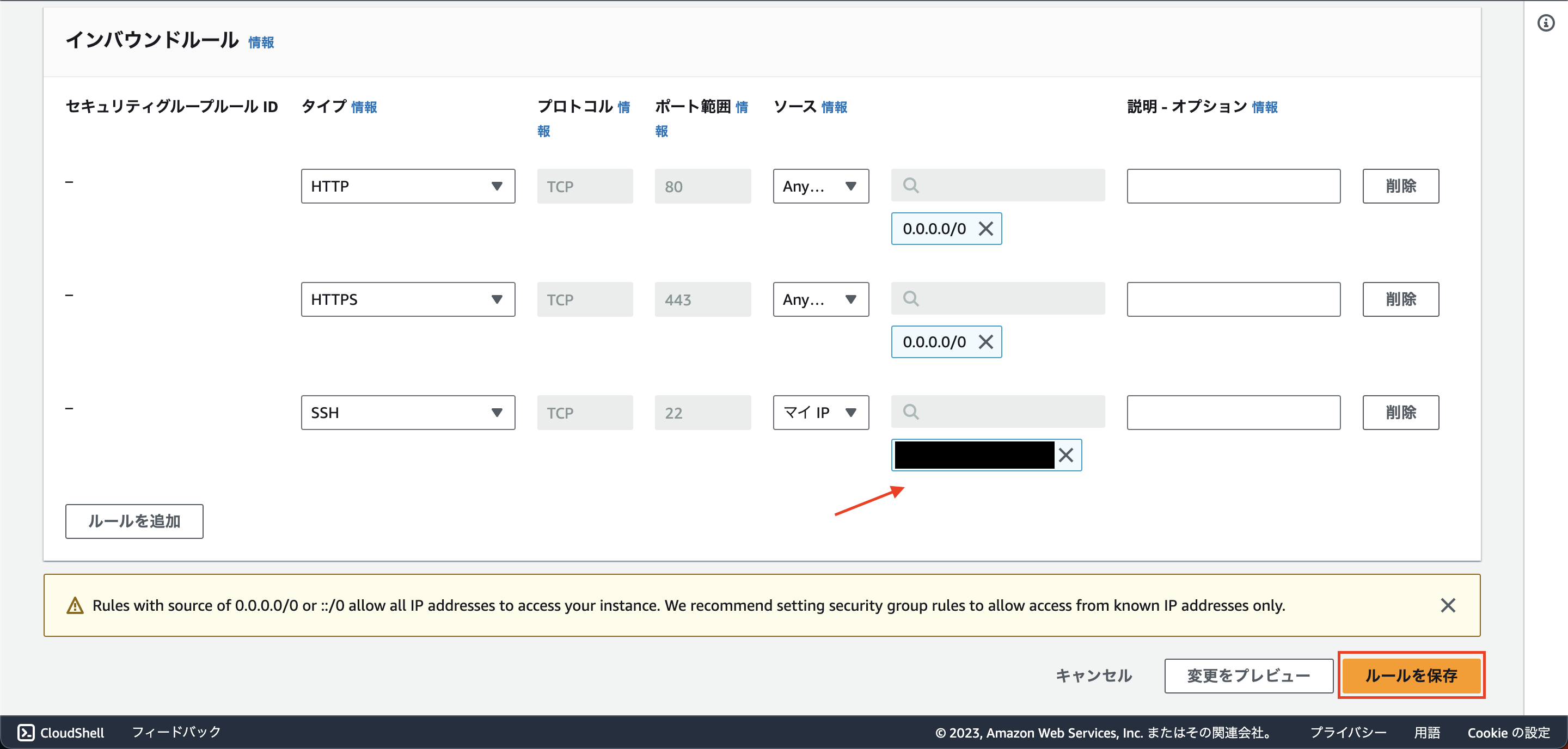This screenshot has width=1568, height=749.
Task: Remove the 0.0.0.0/0 chip in HTTP row
Action: [985, 229]
